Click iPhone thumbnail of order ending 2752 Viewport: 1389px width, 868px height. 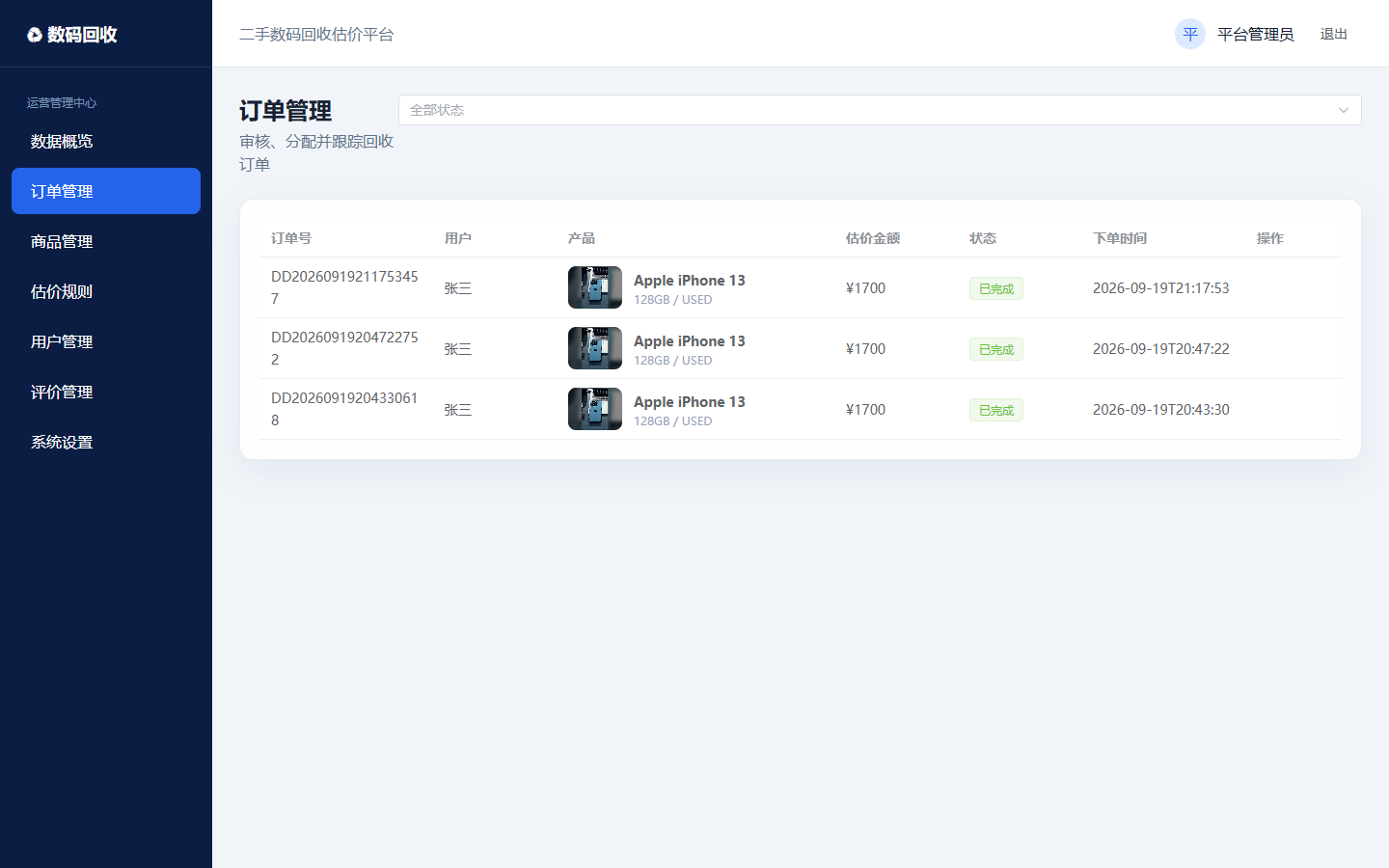[595, 348]
